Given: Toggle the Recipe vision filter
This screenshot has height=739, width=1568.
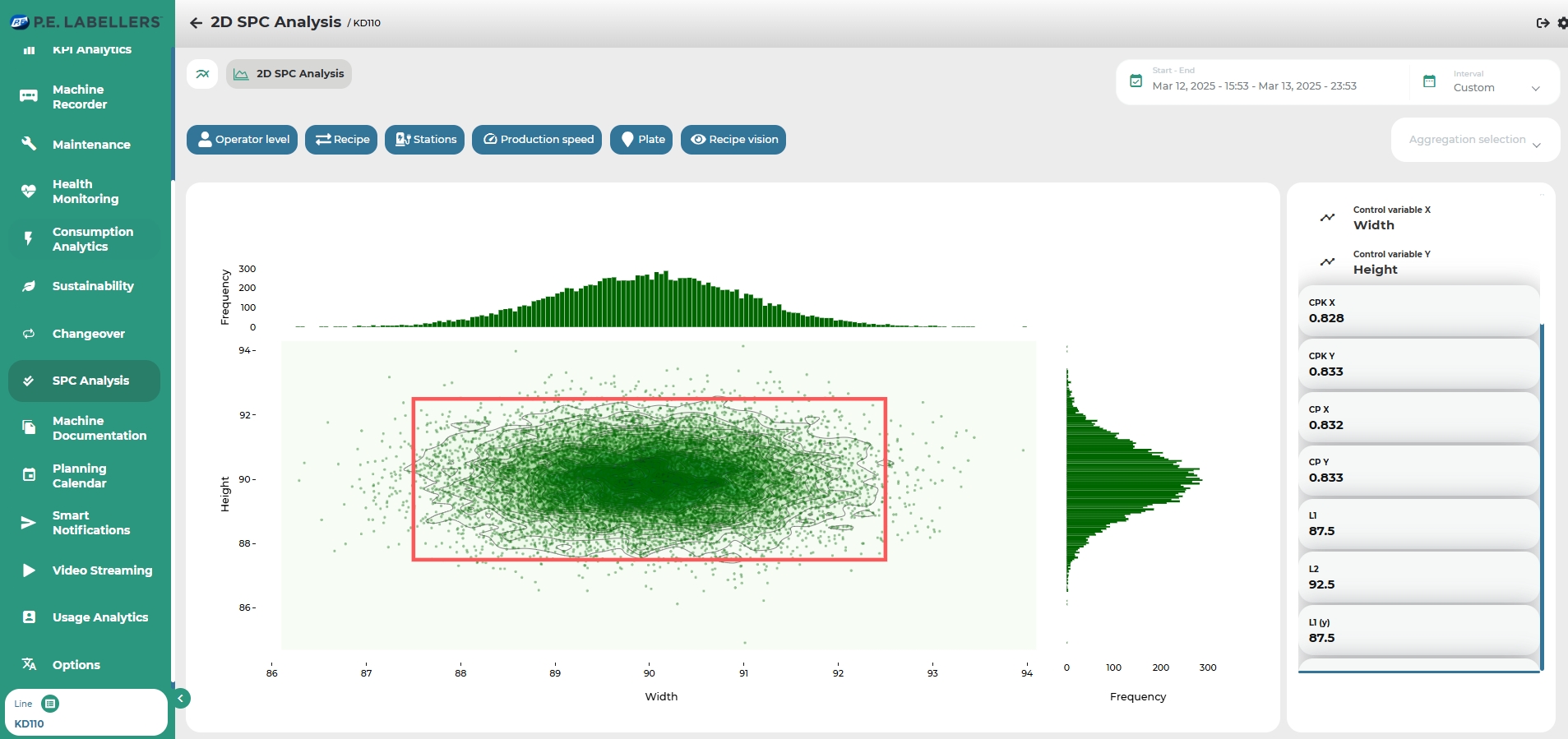Looking at the screenshot, I should tap(733, 140).
